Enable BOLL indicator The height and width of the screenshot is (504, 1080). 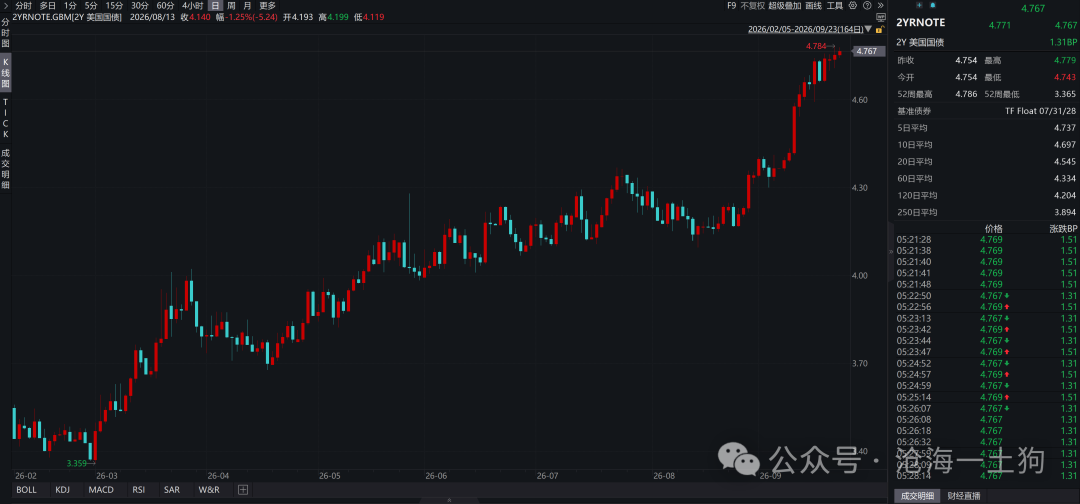click(26, 490)
